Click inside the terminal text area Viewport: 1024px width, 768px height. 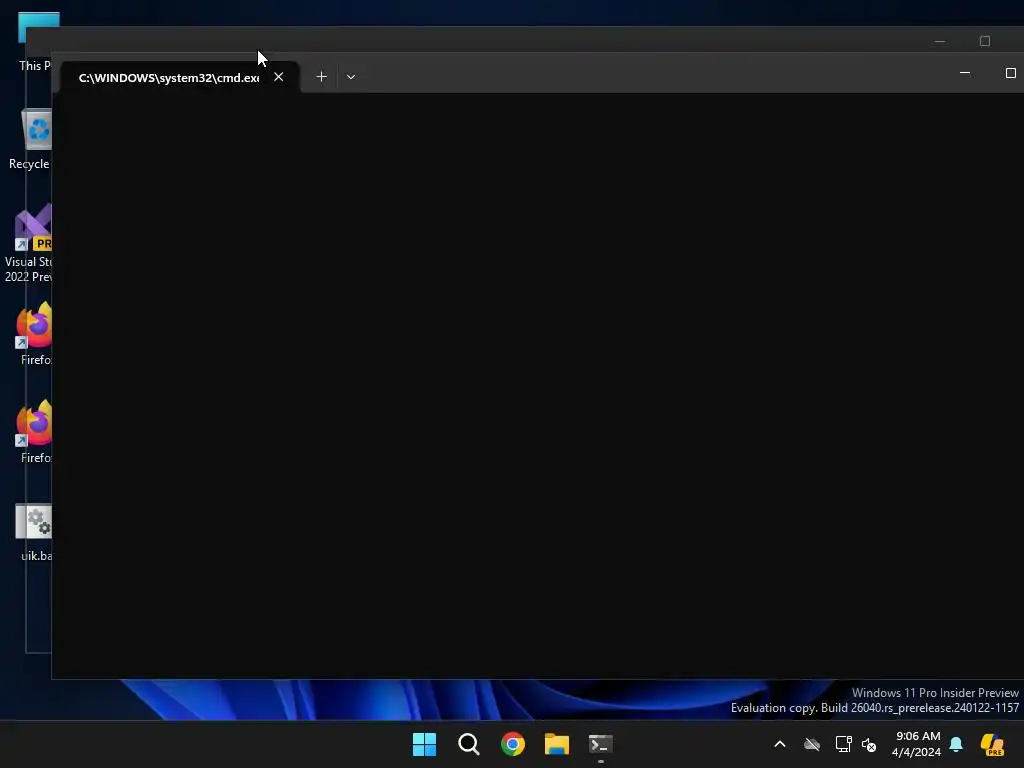537,385
